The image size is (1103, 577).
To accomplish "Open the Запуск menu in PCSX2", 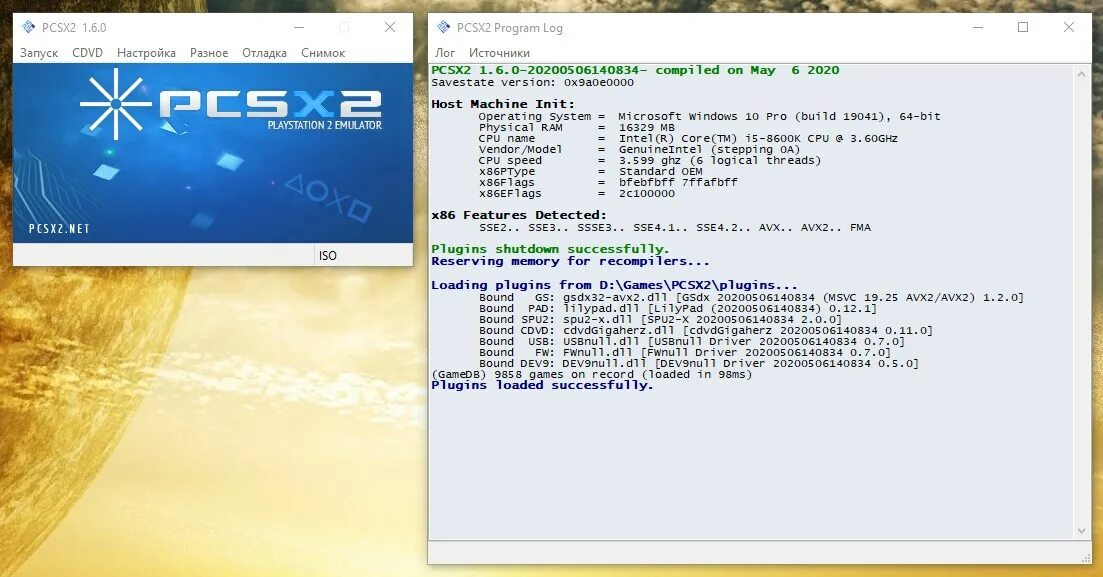I will coord(39,53).
